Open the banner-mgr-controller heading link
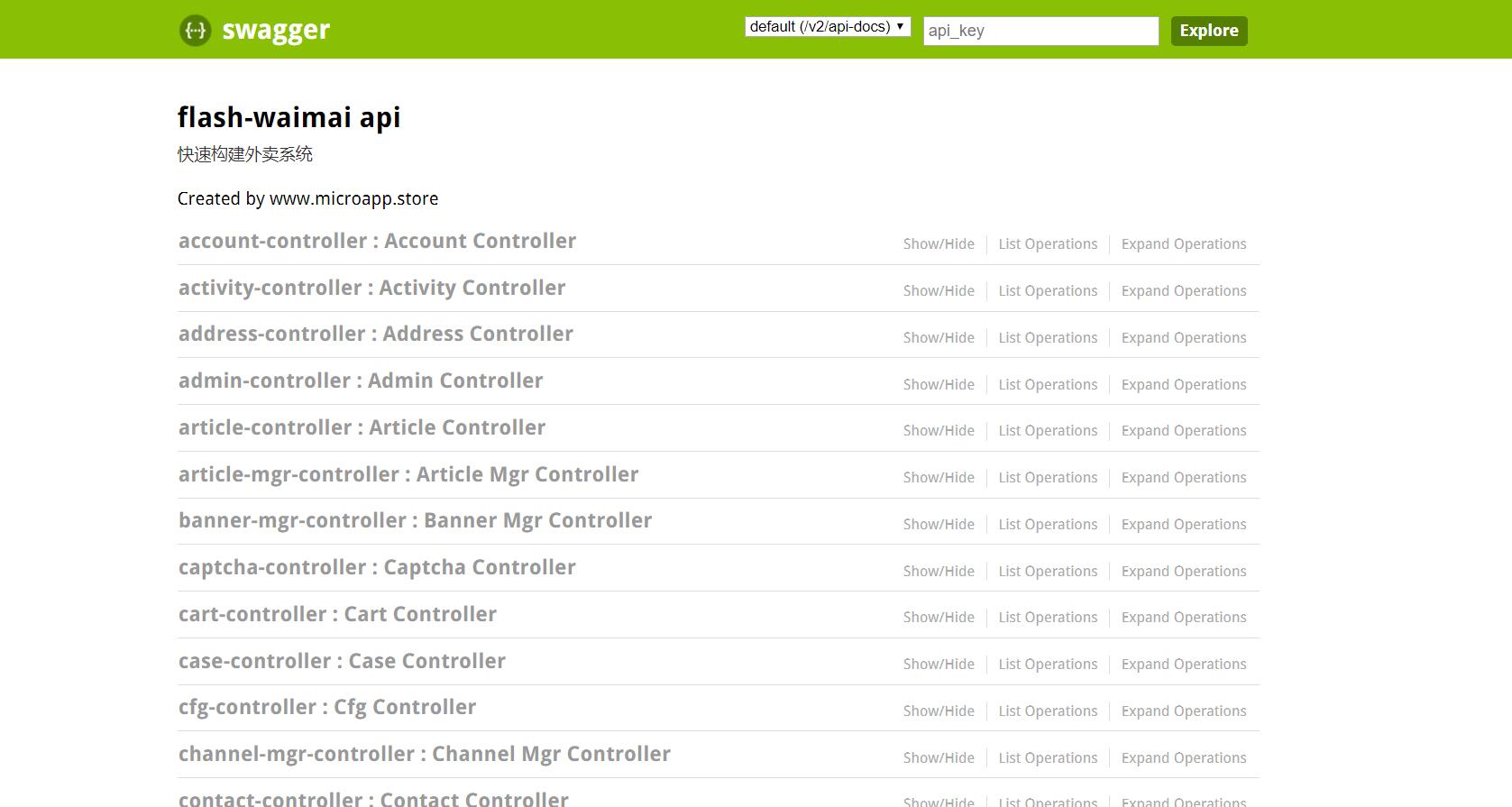This screenshot has height=807, width=1512. point(415,521)
